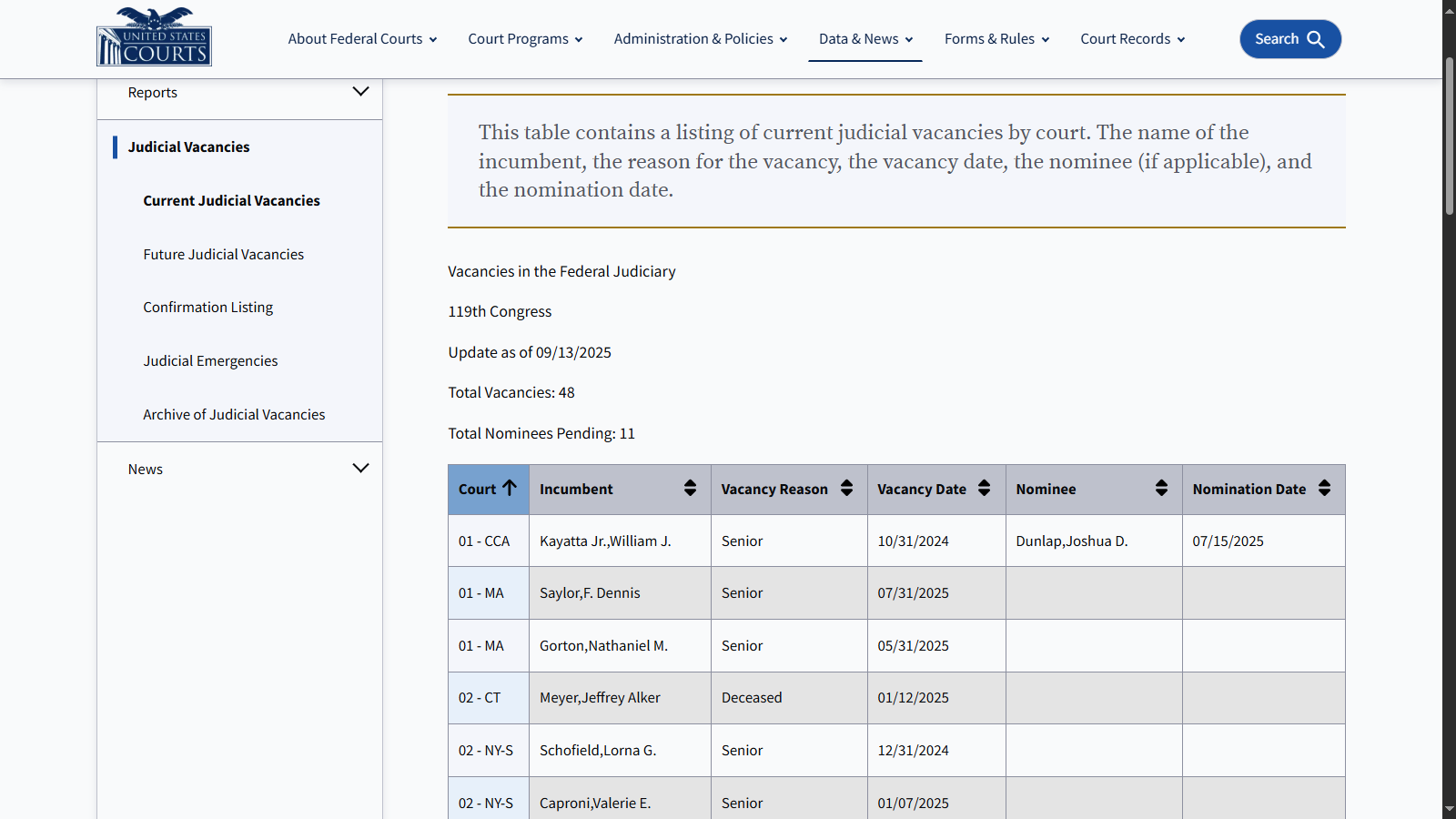Screen dimensions: 1456x819
Task: Sort by Vacancy Date column arrows
Action: tap(984, 489)
